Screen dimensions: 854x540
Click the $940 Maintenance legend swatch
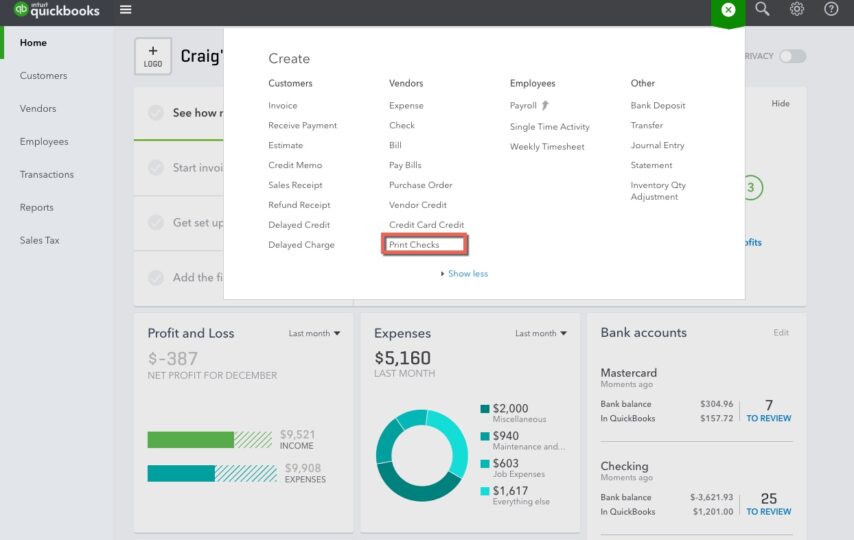coord(485,436)
